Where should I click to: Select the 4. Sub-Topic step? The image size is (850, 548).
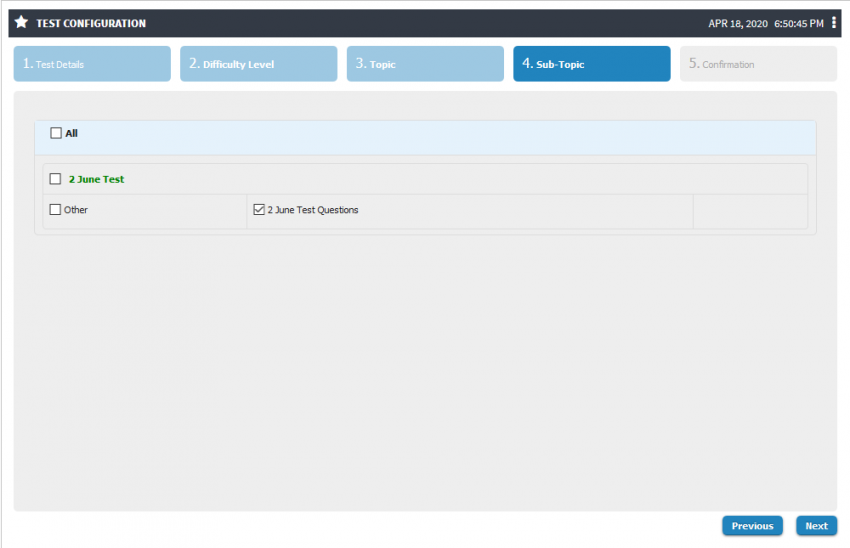[591, 64]
